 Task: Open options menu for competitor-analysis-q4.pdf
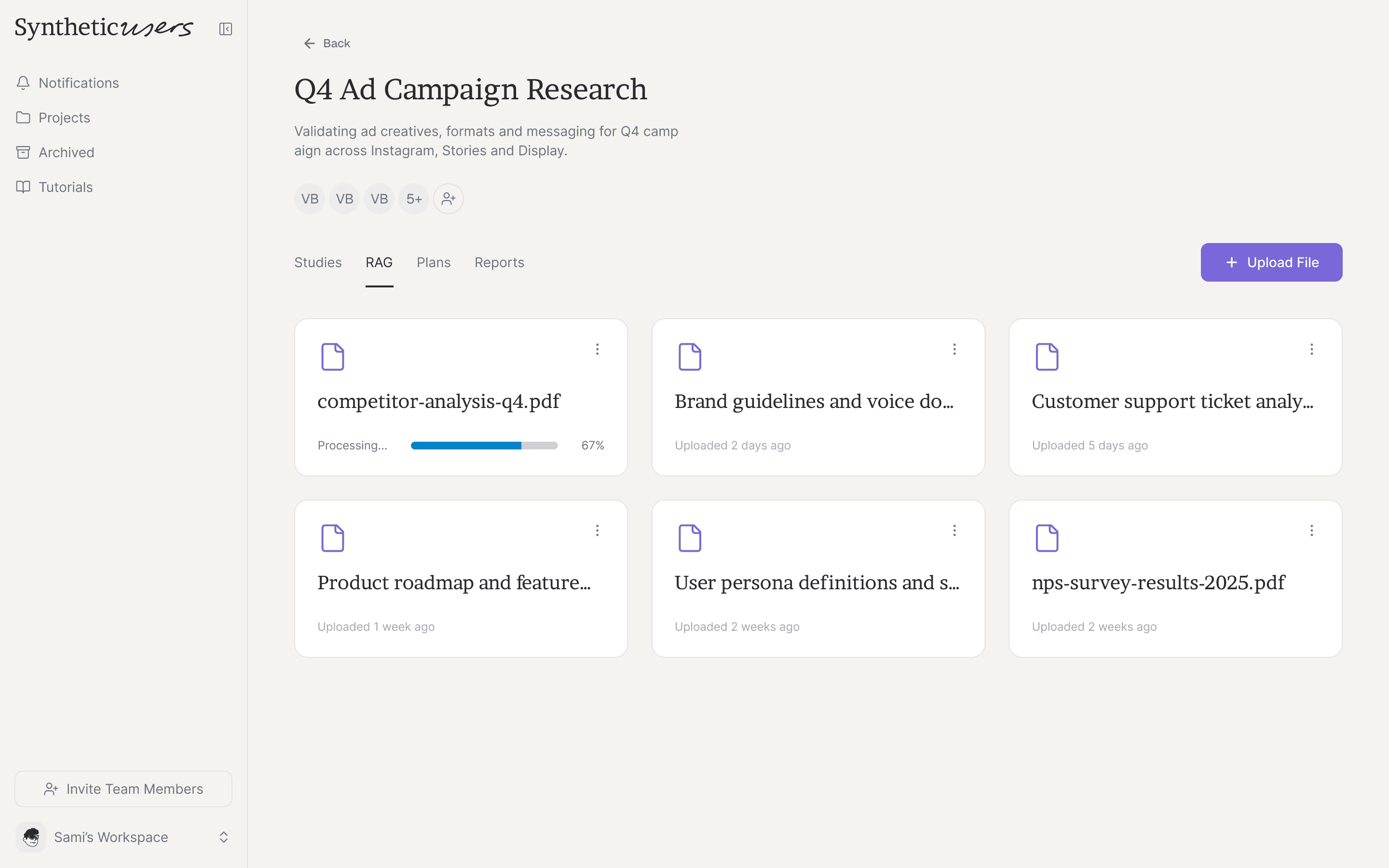597,349
